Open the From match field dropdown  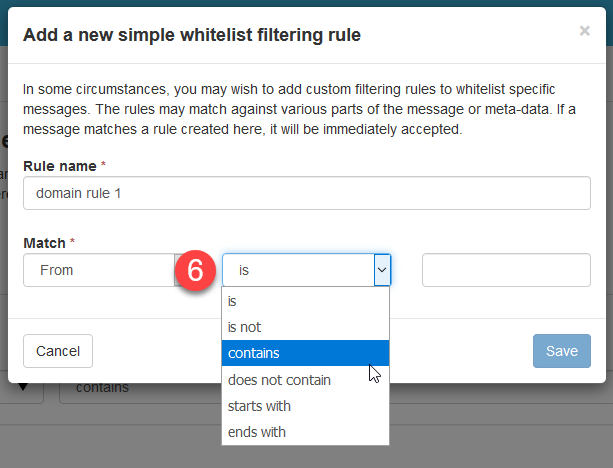pos(98,270)
